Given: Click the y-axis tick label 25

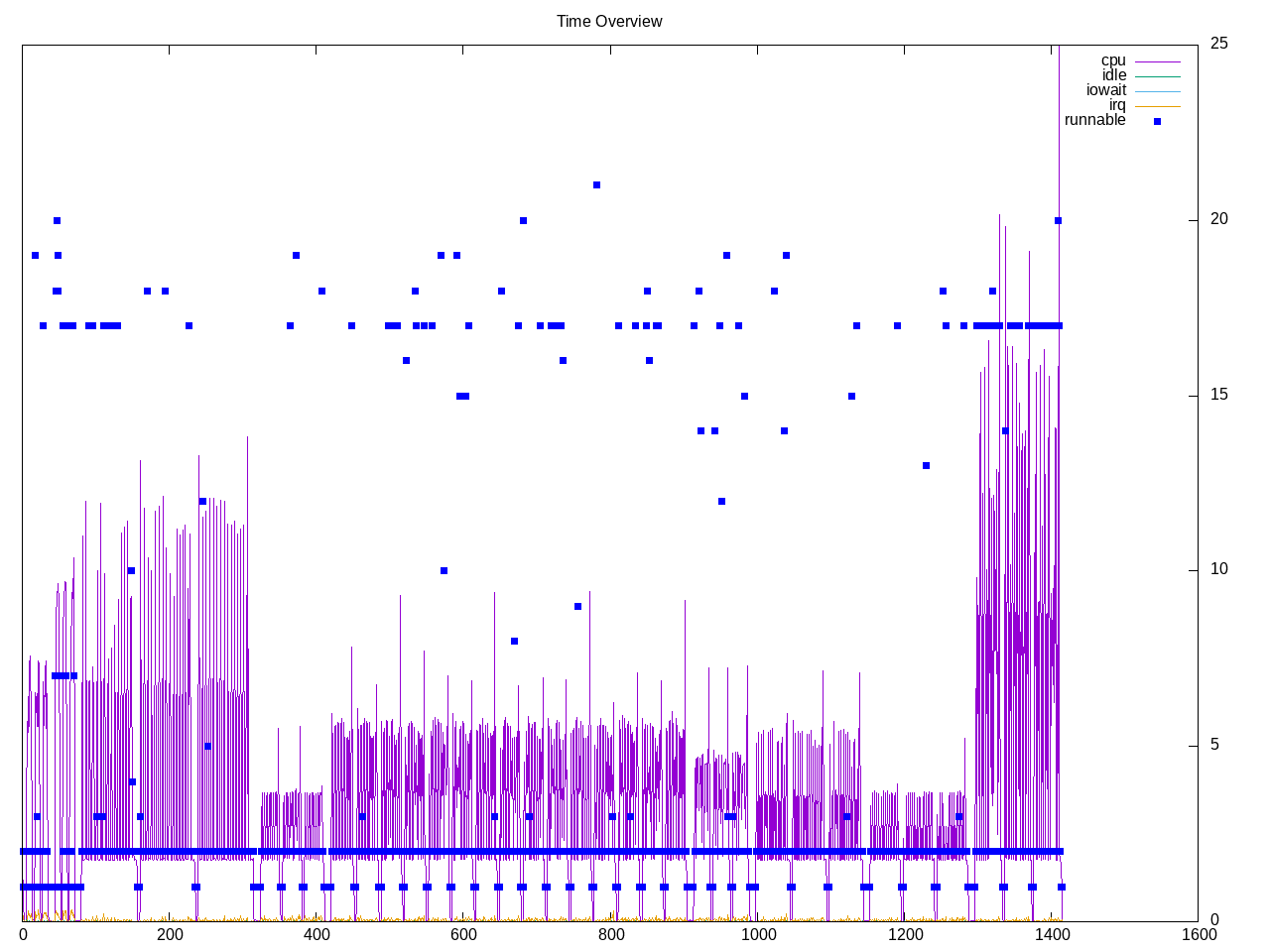Looking at the screenshot, I should [x=1219, y=44].
